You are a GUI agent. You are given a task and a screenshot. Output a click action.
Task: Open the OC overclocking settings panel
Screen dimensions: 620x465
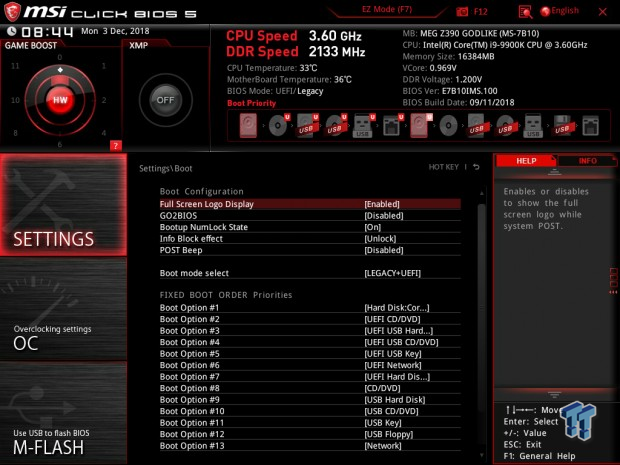tap(63, 309)
